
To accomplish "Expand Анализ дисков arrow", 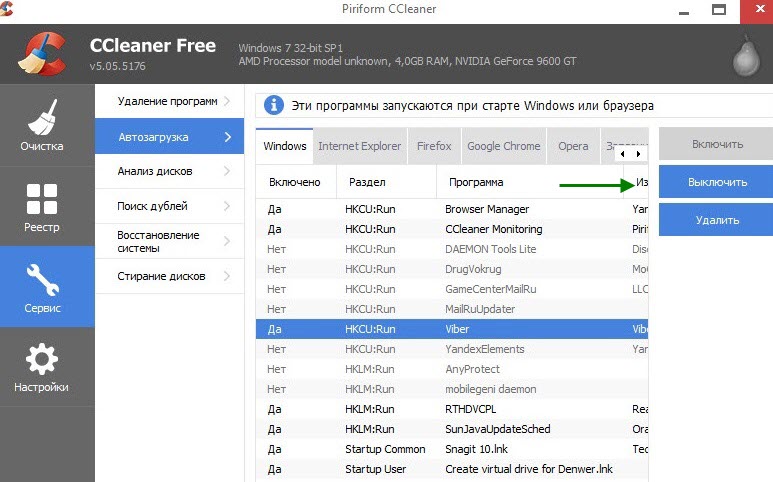I will point(228,172).
